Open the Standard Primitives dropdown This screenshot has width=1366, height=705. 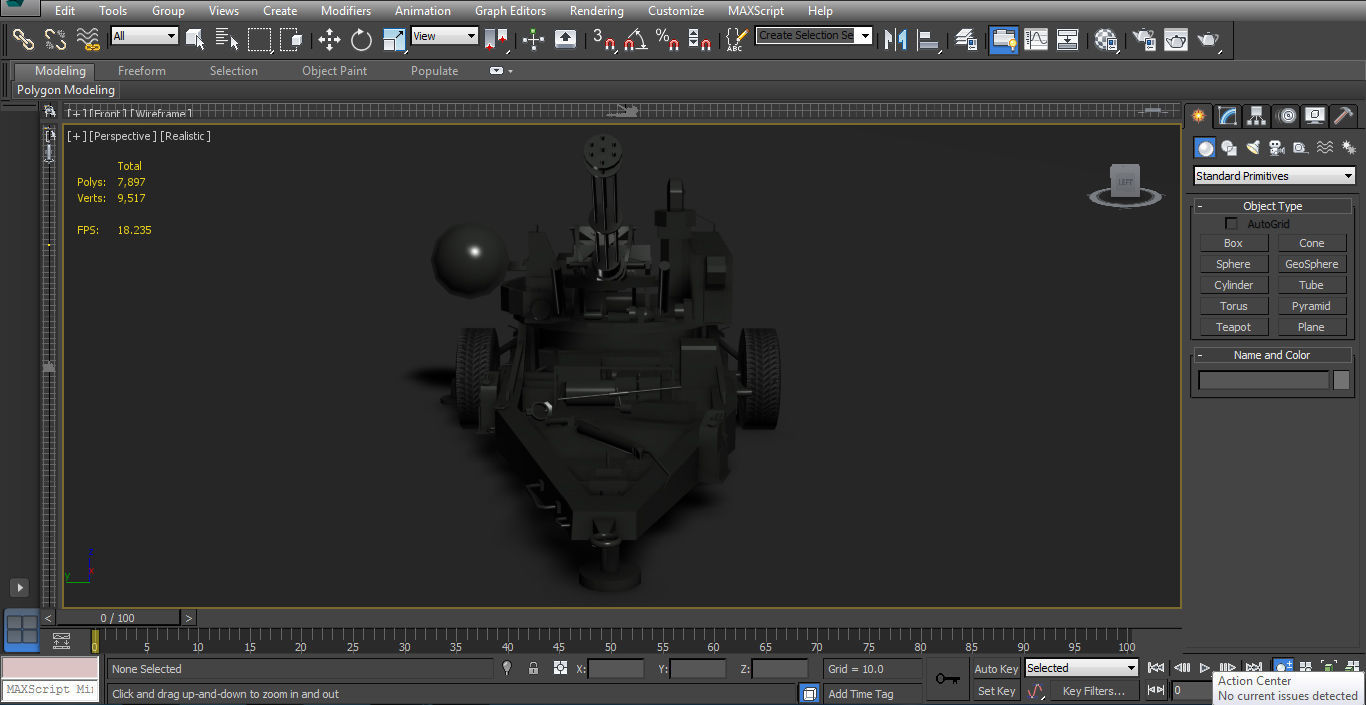tap(1275, 176)
